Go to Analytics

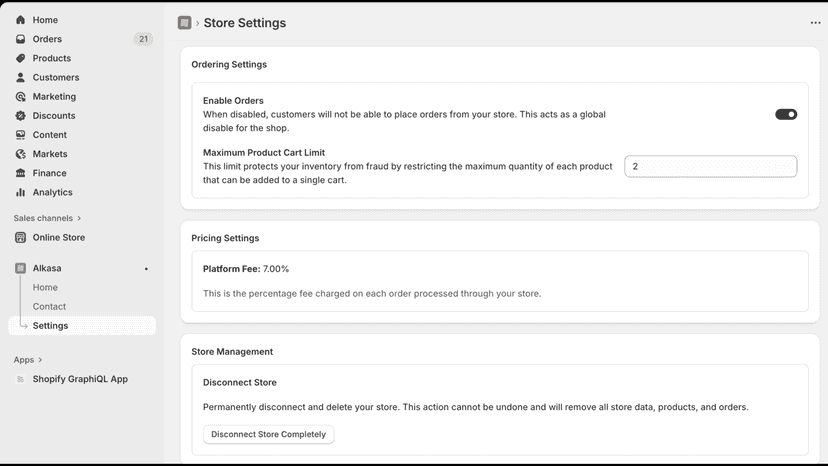point(52,192)
